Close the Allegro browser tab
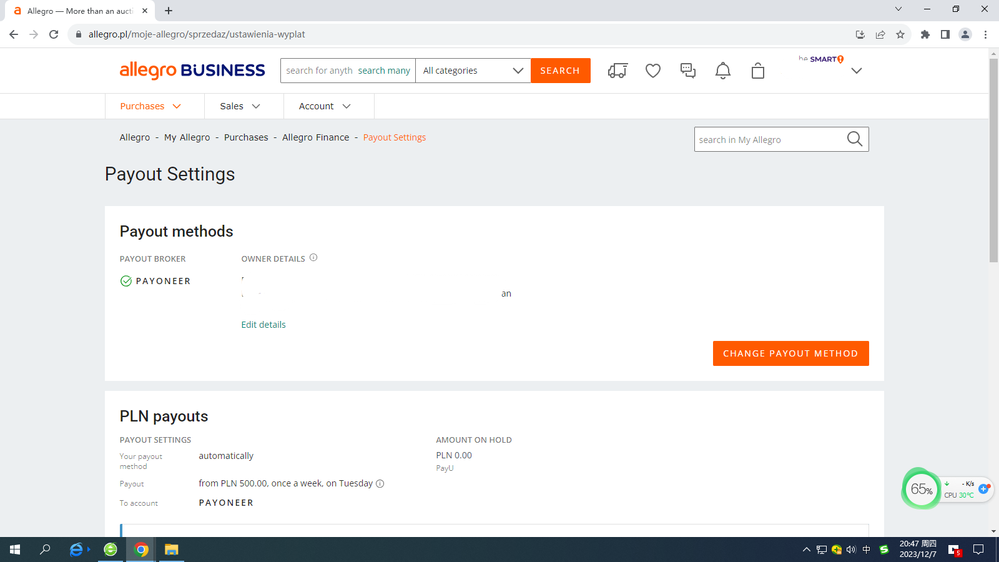999x562 pixels. (145, 11)
